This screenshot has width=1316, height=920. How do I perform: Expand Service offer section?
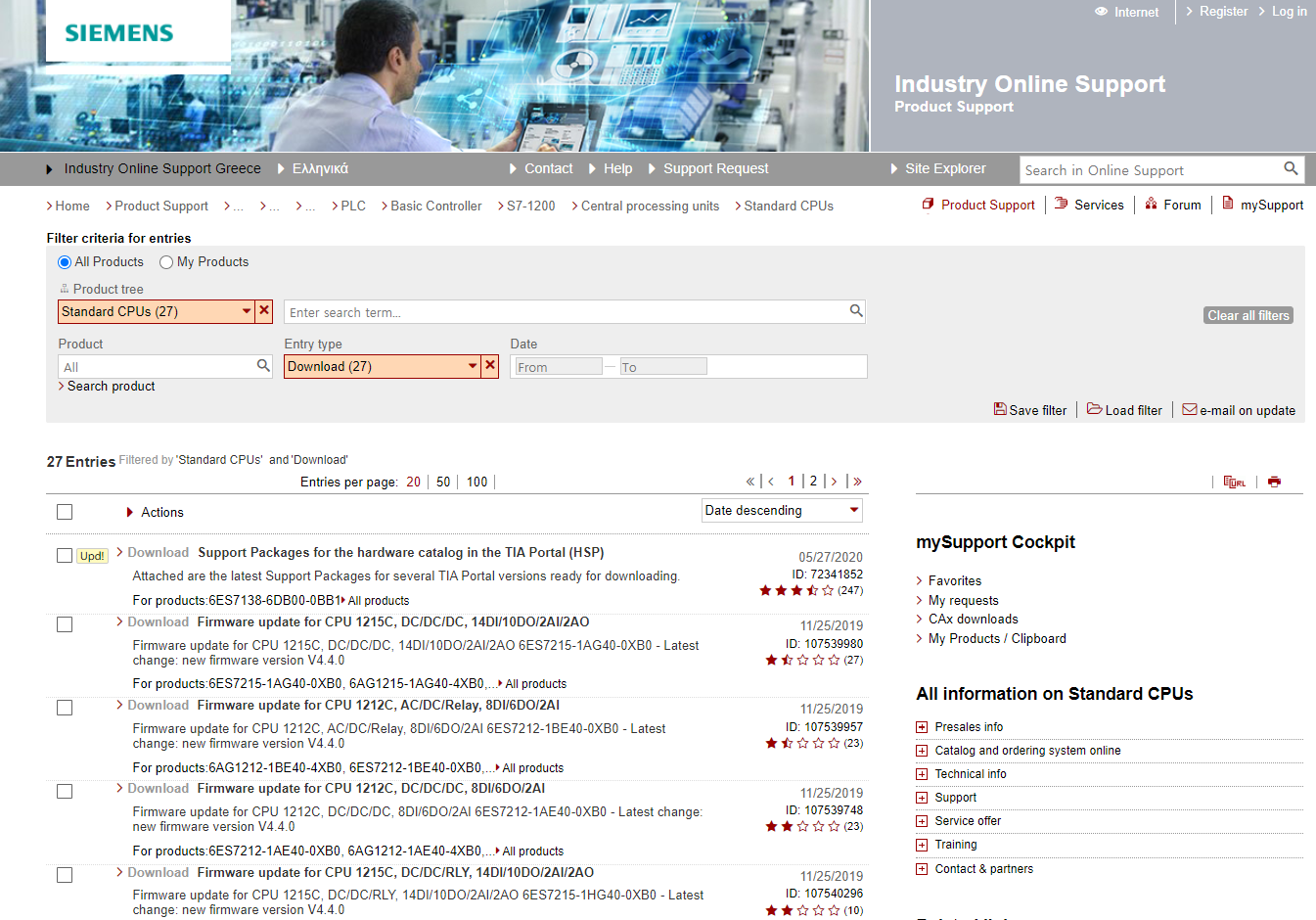pyautogui.click(x=922, y=821)
